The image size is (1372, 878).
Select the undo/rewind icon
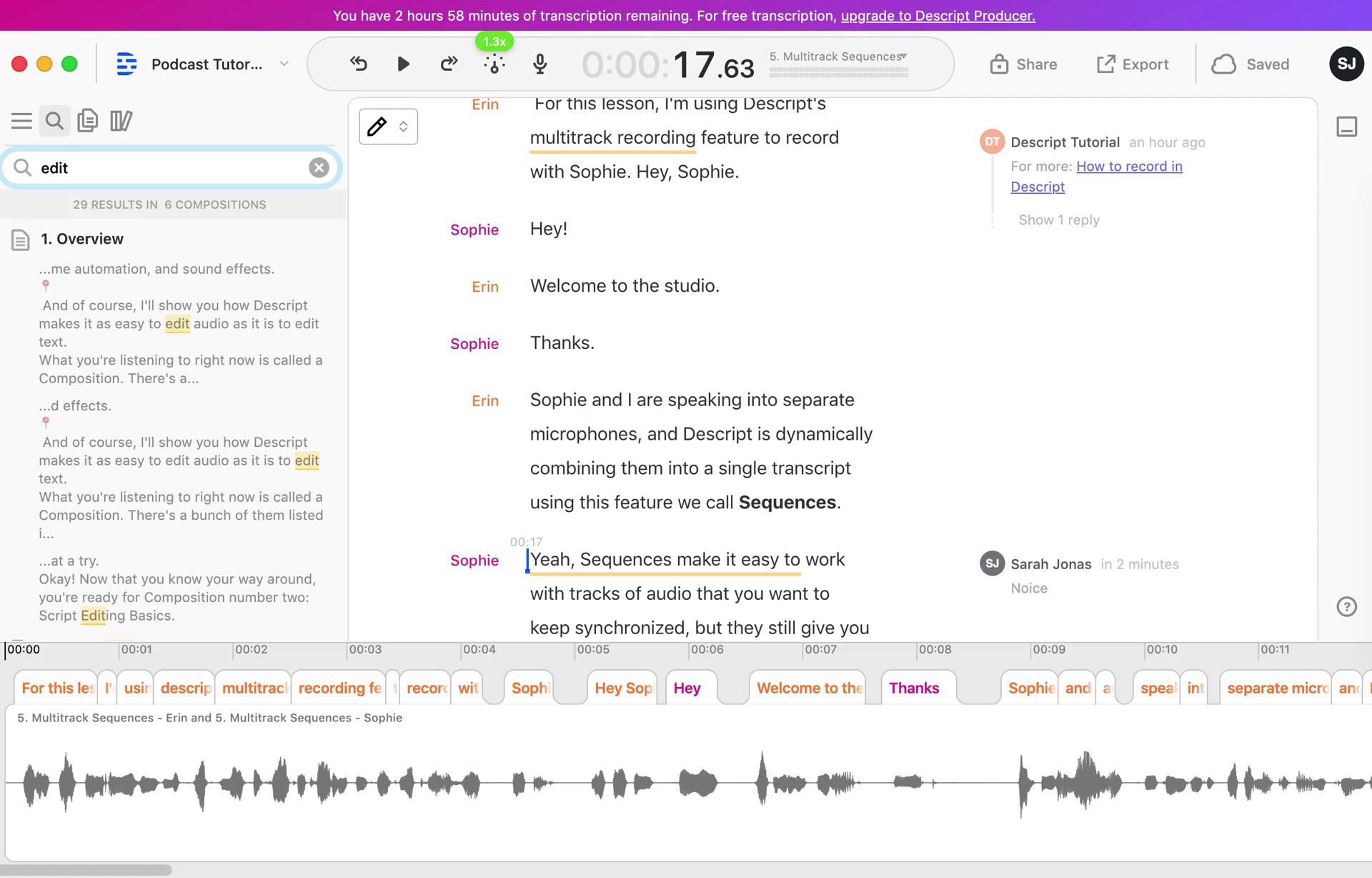358,63
